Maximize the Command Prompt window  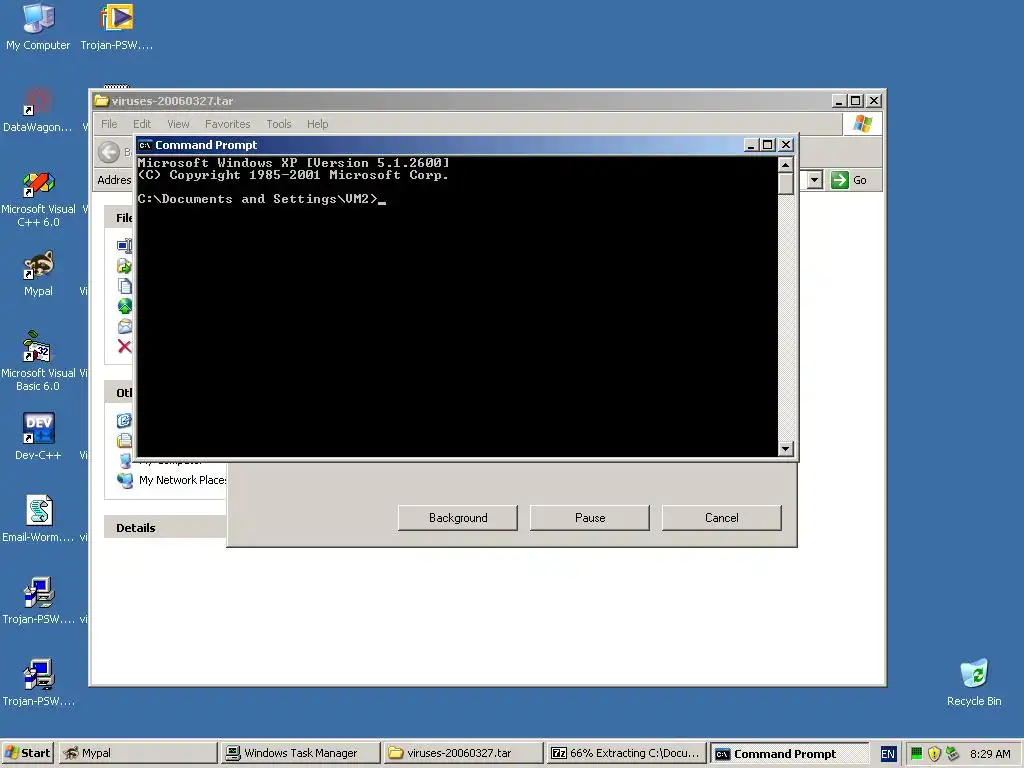pos(768,145)
